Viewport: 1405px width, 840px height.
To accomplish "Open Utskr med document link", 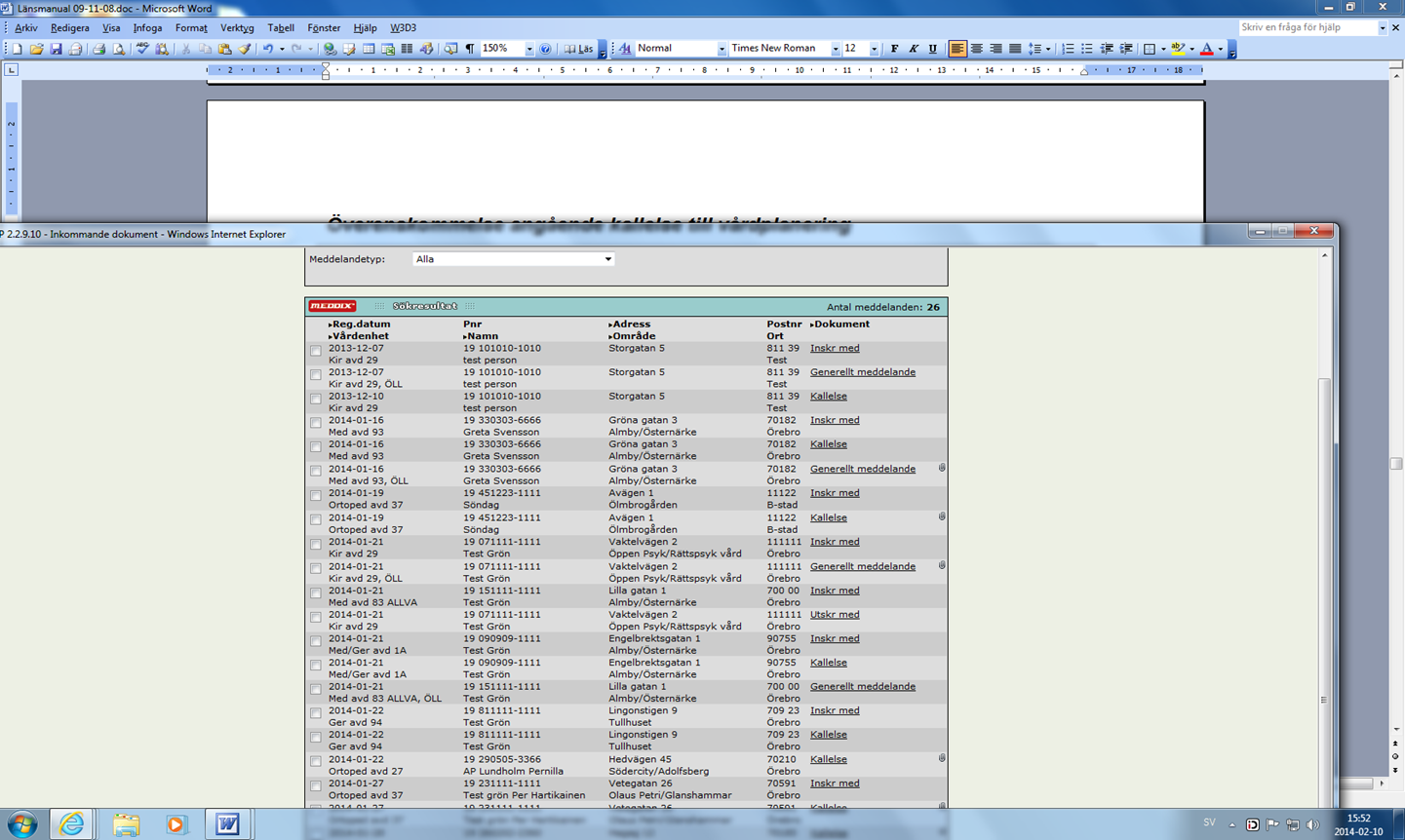I will click(x=835, y=615).
